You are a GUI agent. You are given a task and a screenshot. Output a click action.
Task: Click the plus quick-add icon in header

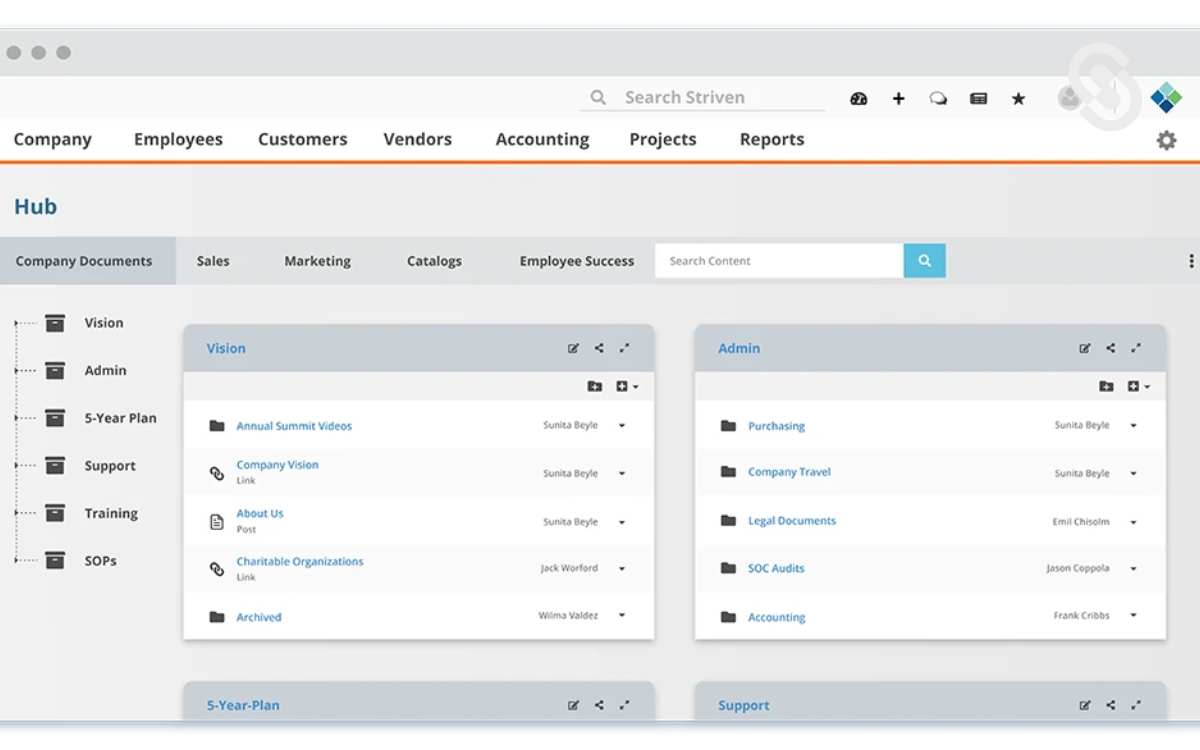click(x=898, y=98)
